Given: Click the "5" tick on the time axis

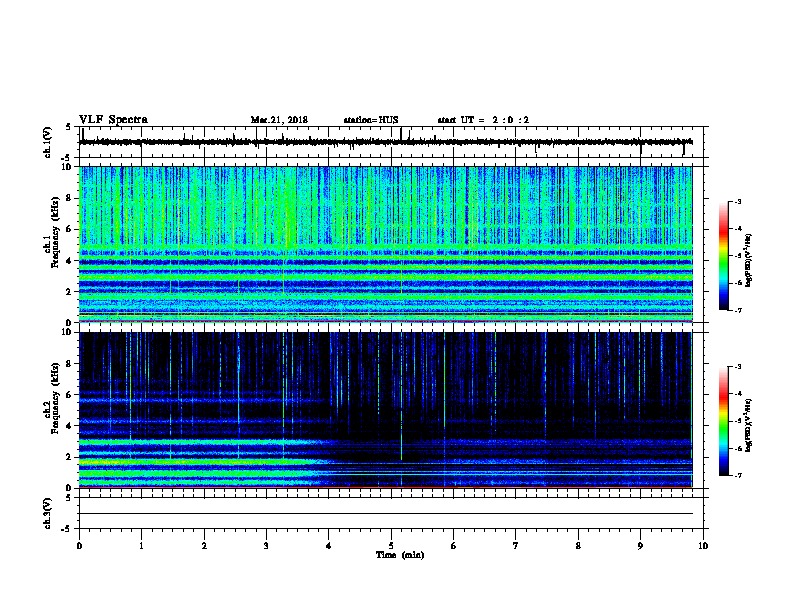Looking at the screenshot, I should coord(391,546).
